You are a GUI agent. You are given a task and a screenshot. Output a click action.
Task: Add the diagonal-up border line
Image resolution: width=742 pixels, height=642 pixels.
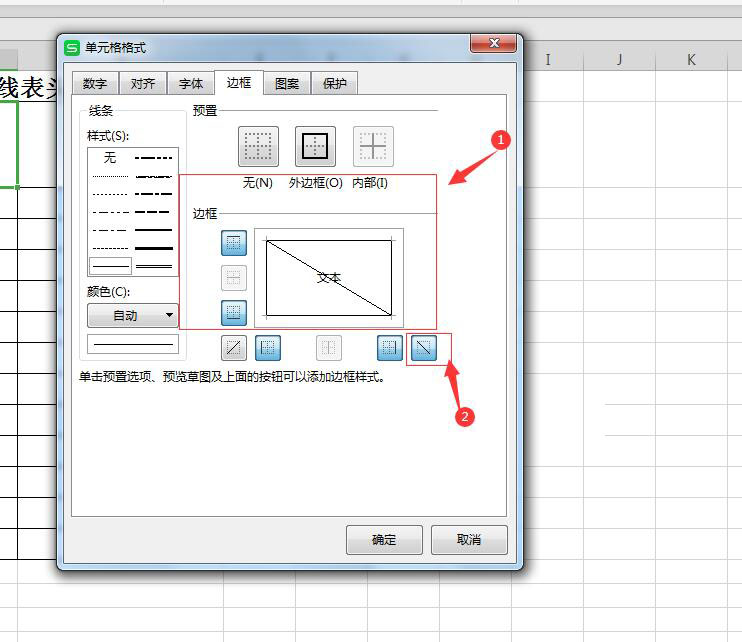(x=233, y=347)
